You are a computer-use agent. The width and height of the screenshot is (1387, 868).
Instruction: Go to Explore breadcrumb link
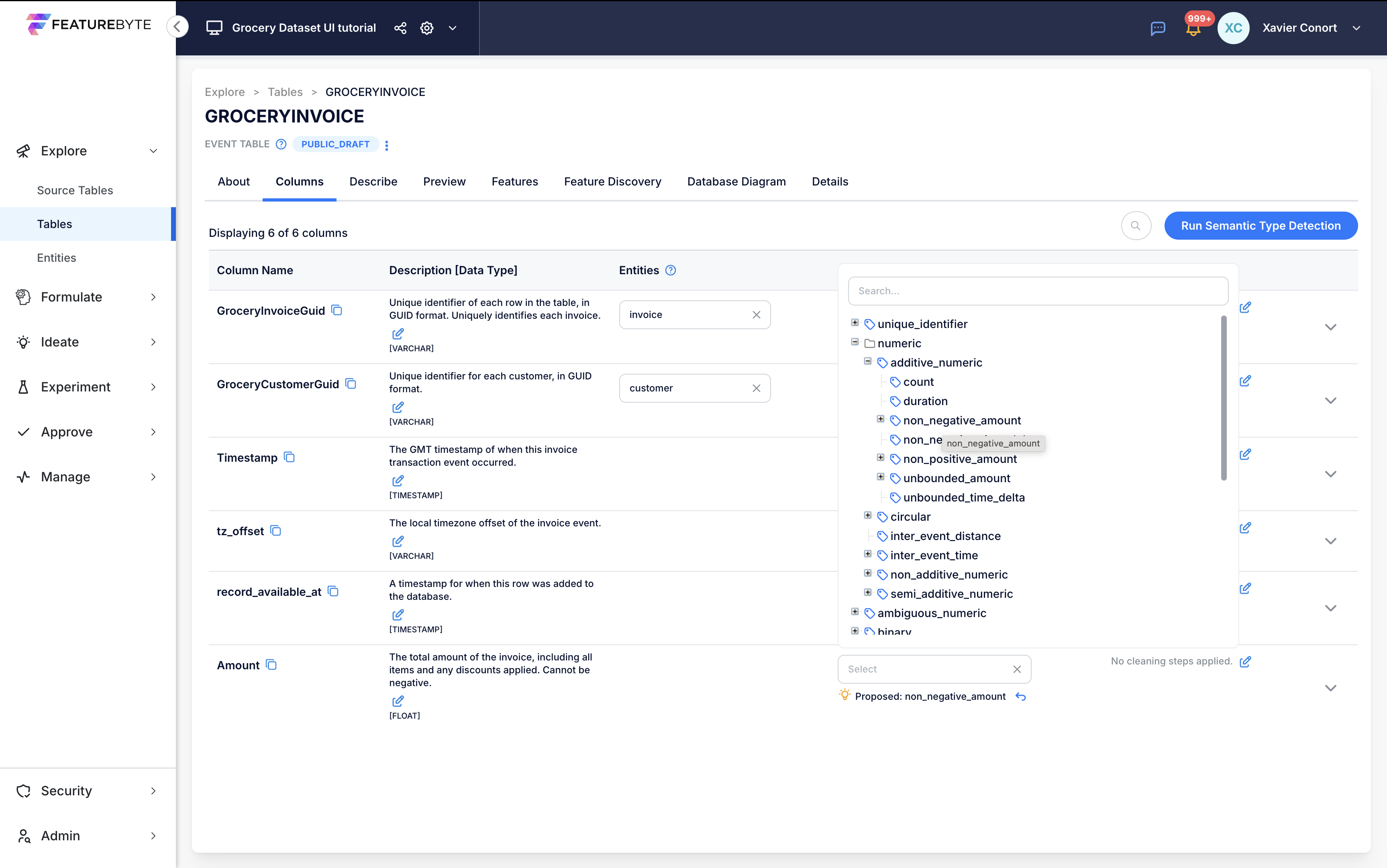pos(224,92)
